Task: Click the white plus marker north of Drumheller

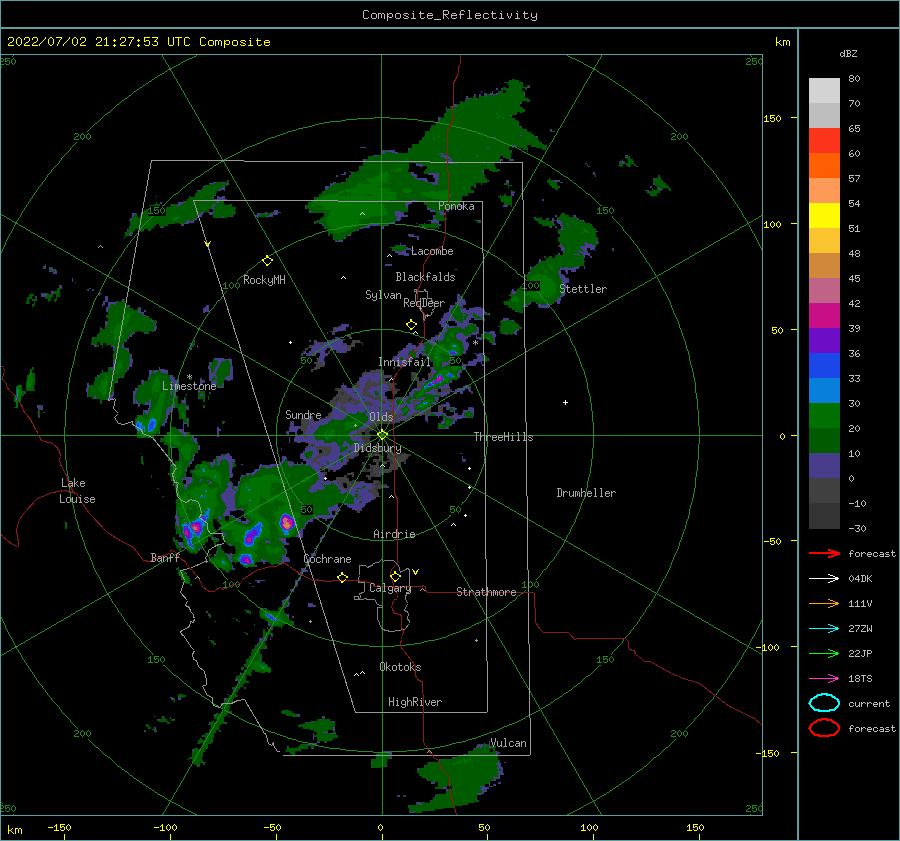Action: (x=565, y=402)
